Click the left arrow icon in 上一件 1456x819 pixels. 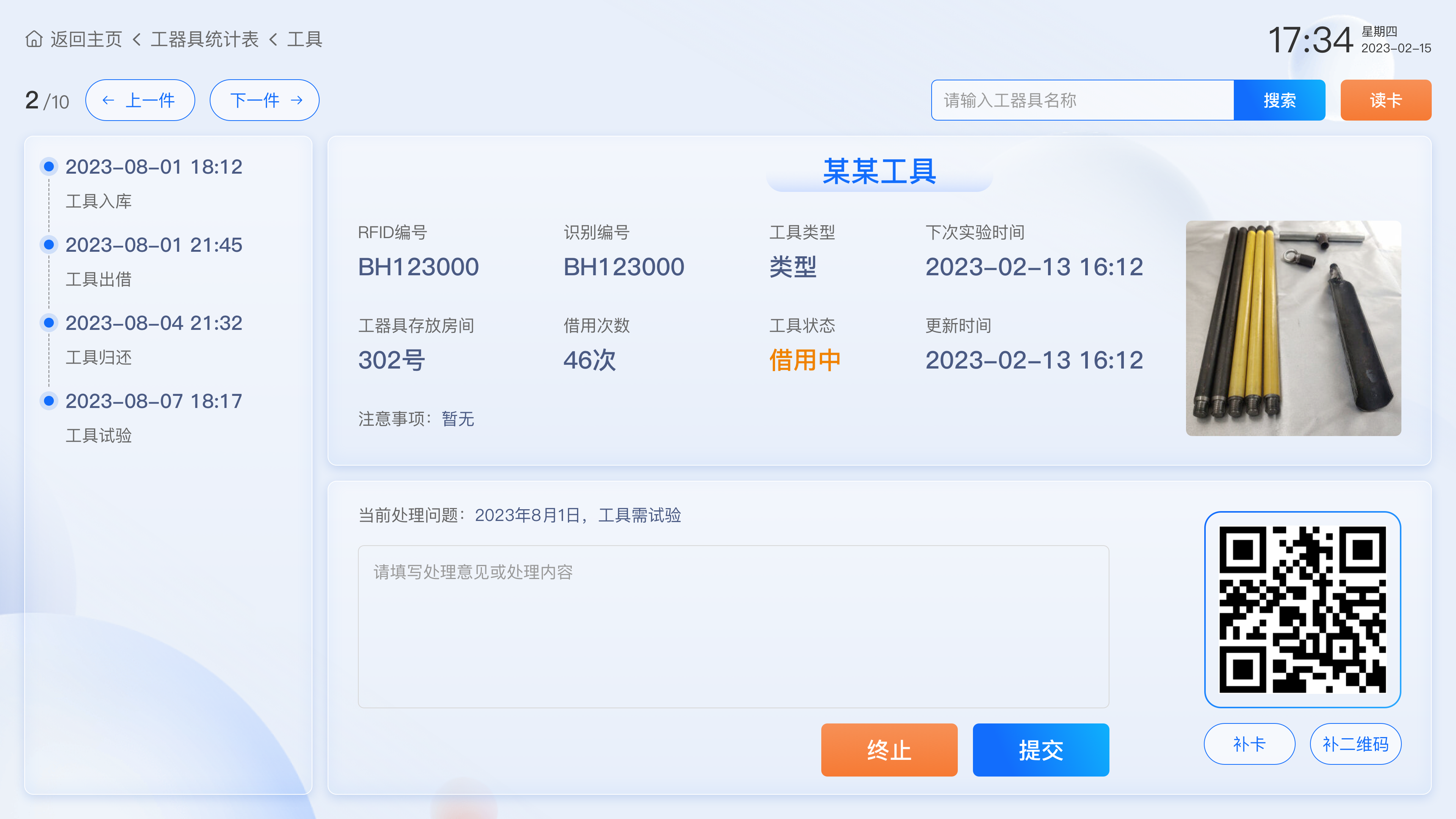[108, 100]
